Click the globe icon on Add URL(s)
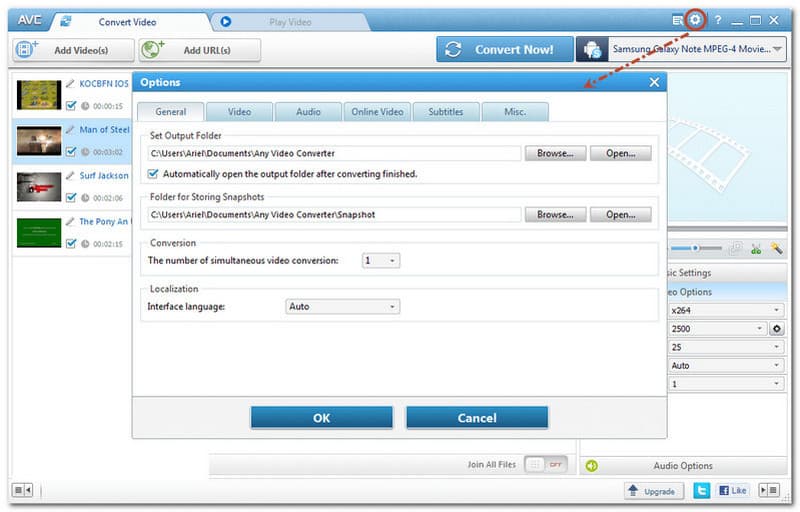The width and height of the screenshot is (800, 512). click(152, 49)
